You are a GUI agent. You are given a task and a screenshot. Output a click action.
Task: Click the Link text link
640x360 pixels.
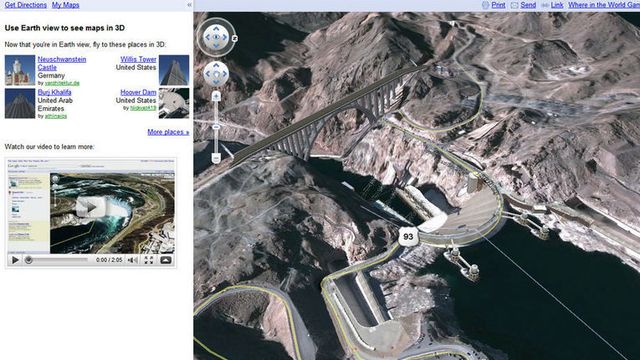click(557, 5)
